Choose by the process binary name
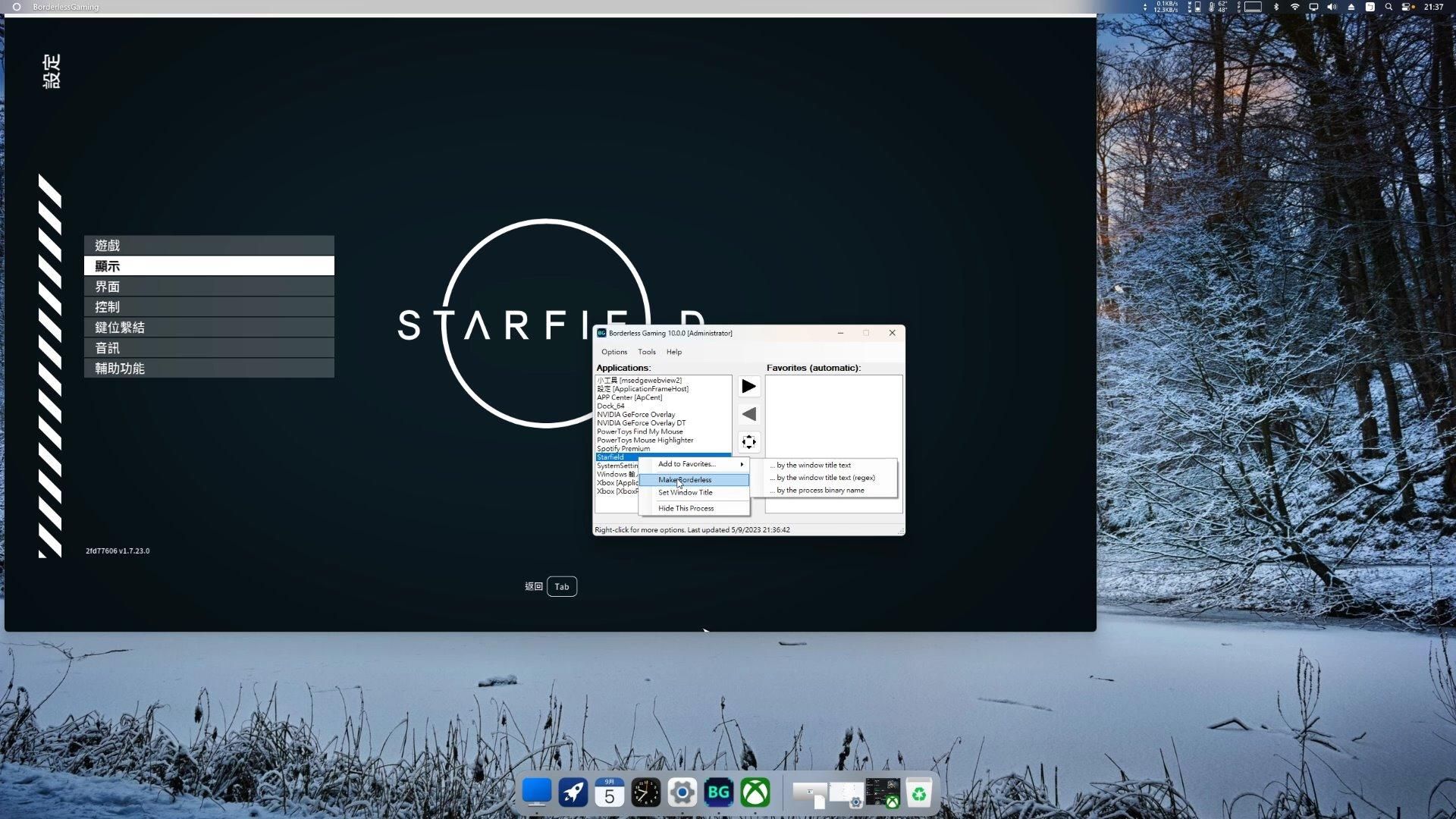Screen dimensions: 1456x819 (x=820, y=491)
